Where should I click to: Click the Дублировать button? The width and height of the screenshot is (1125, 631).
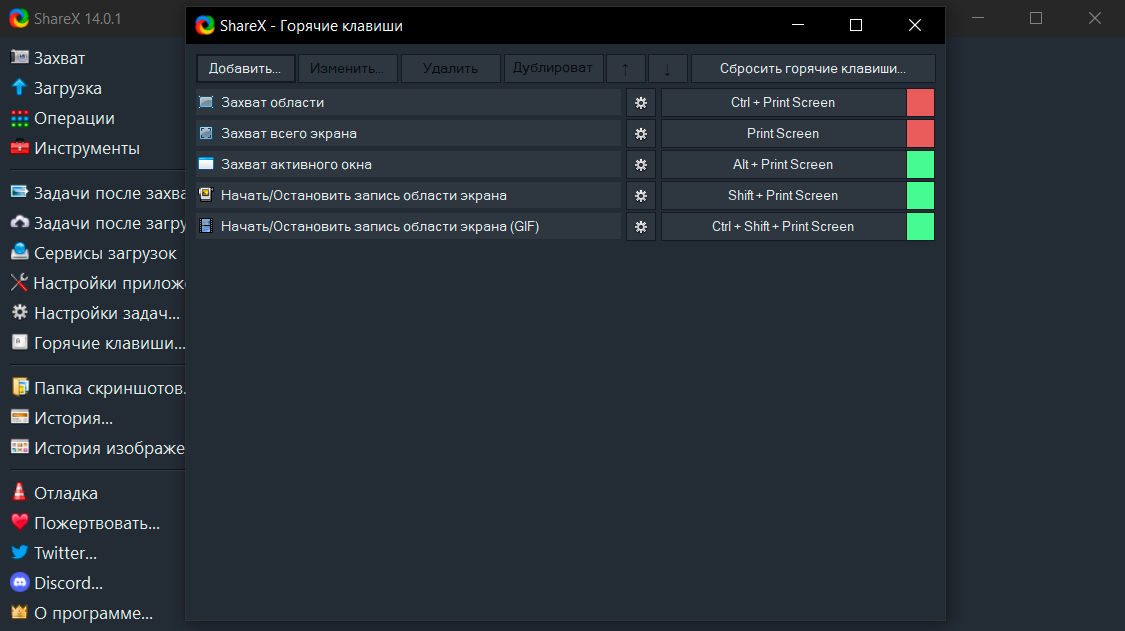click(553, 69)
